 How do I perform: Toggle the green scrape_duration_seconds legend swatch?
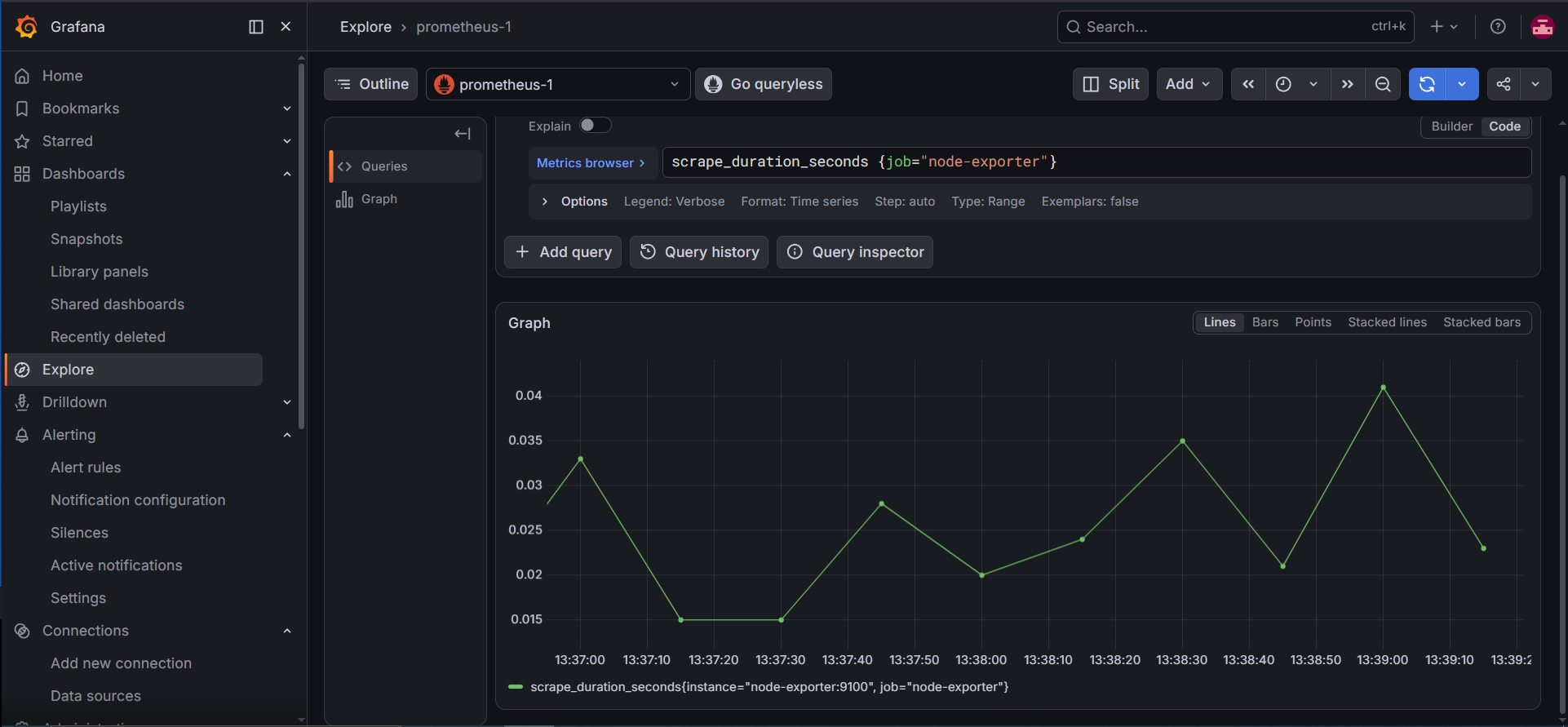pos(516,687)
